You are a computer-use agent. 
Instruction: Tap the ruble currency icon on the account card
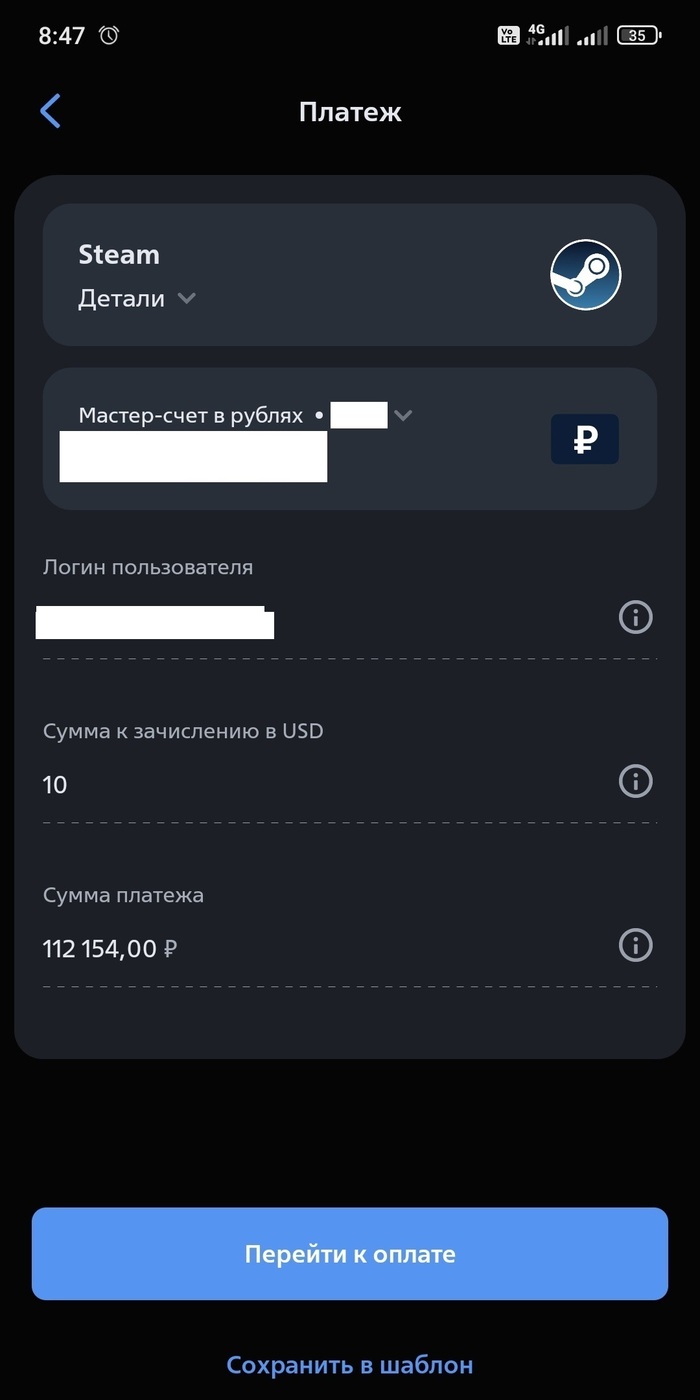tap(584, 438)
